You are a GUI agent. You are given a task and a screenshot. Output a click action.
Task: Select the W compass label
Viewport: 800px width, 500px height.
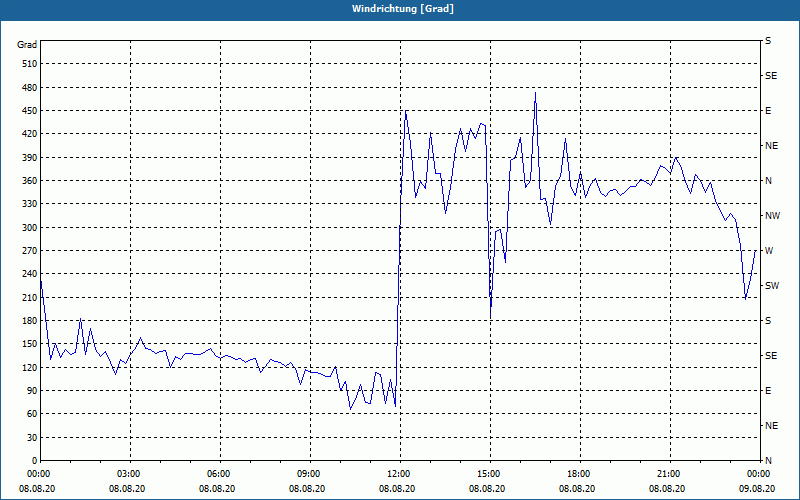coord(769,251)
